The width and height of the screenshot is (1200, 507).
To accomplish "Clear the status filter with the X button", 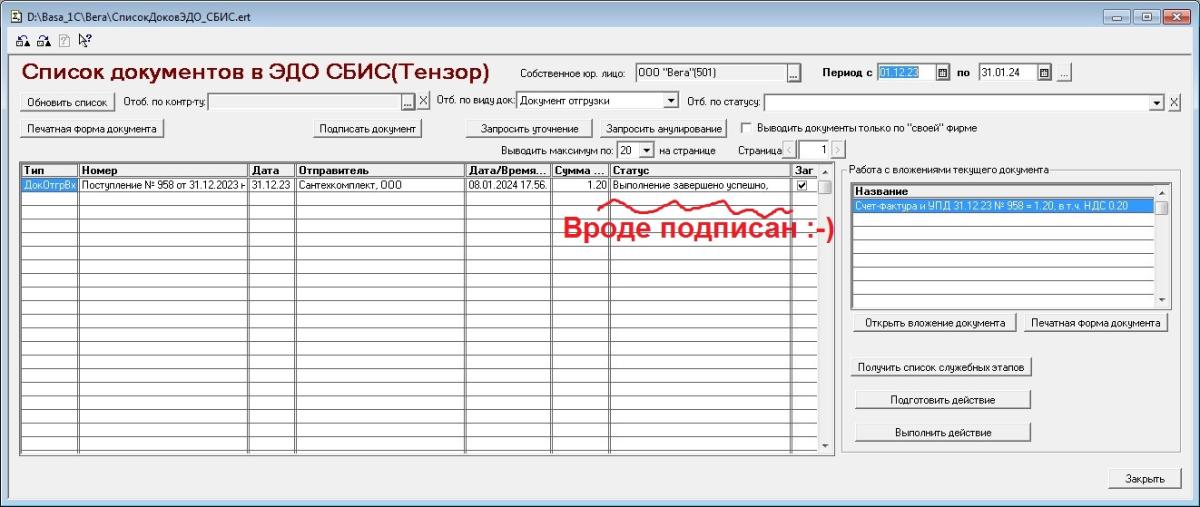I will click(1174, 102).
